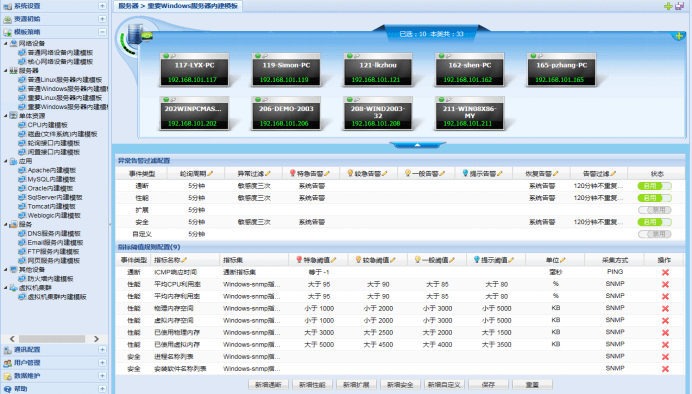Delete the 物理内存空间 threshold rule
692x394 pixels.
pos(665,309)
